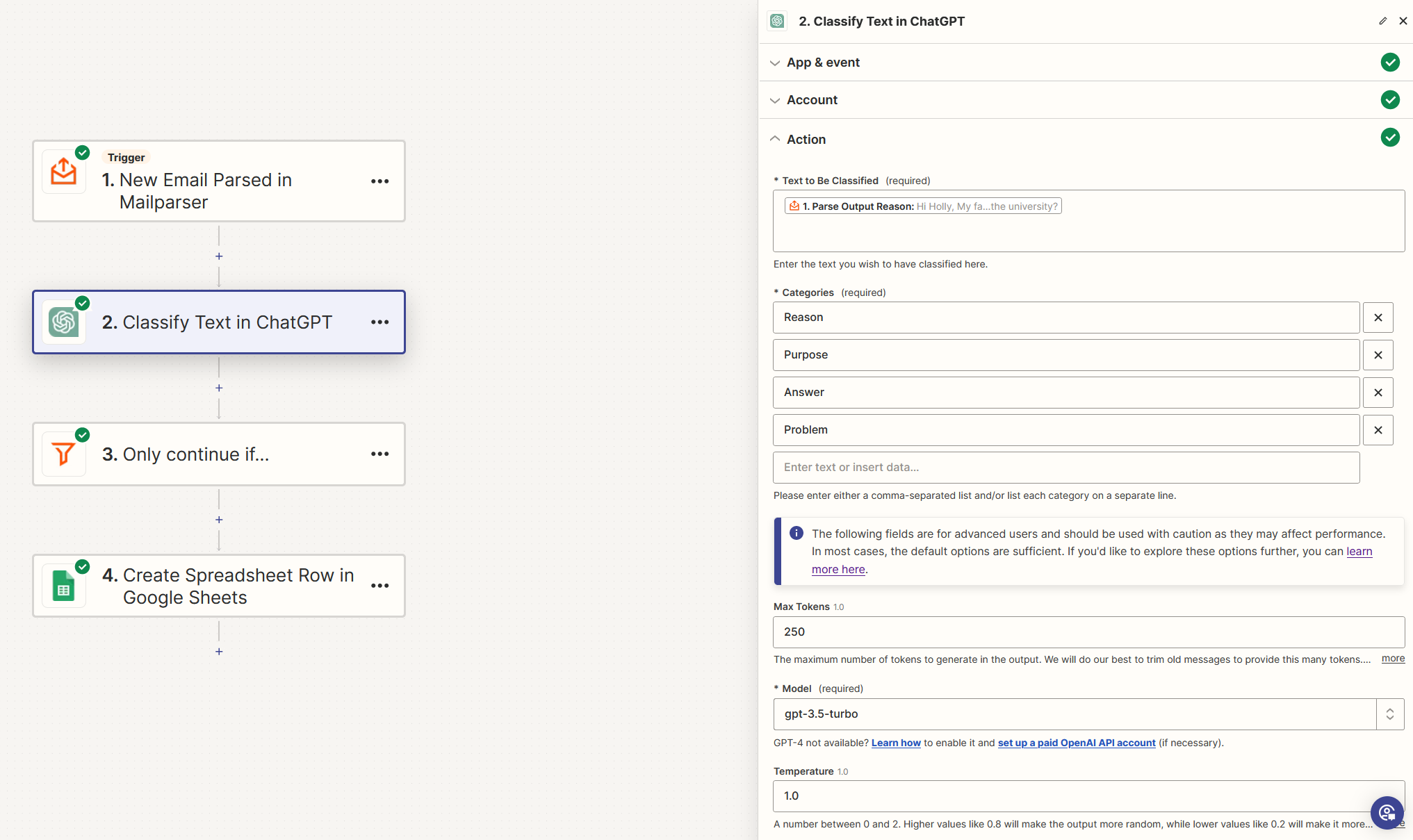Open the Learn how link for GPT-4

[x=896, y=743]
